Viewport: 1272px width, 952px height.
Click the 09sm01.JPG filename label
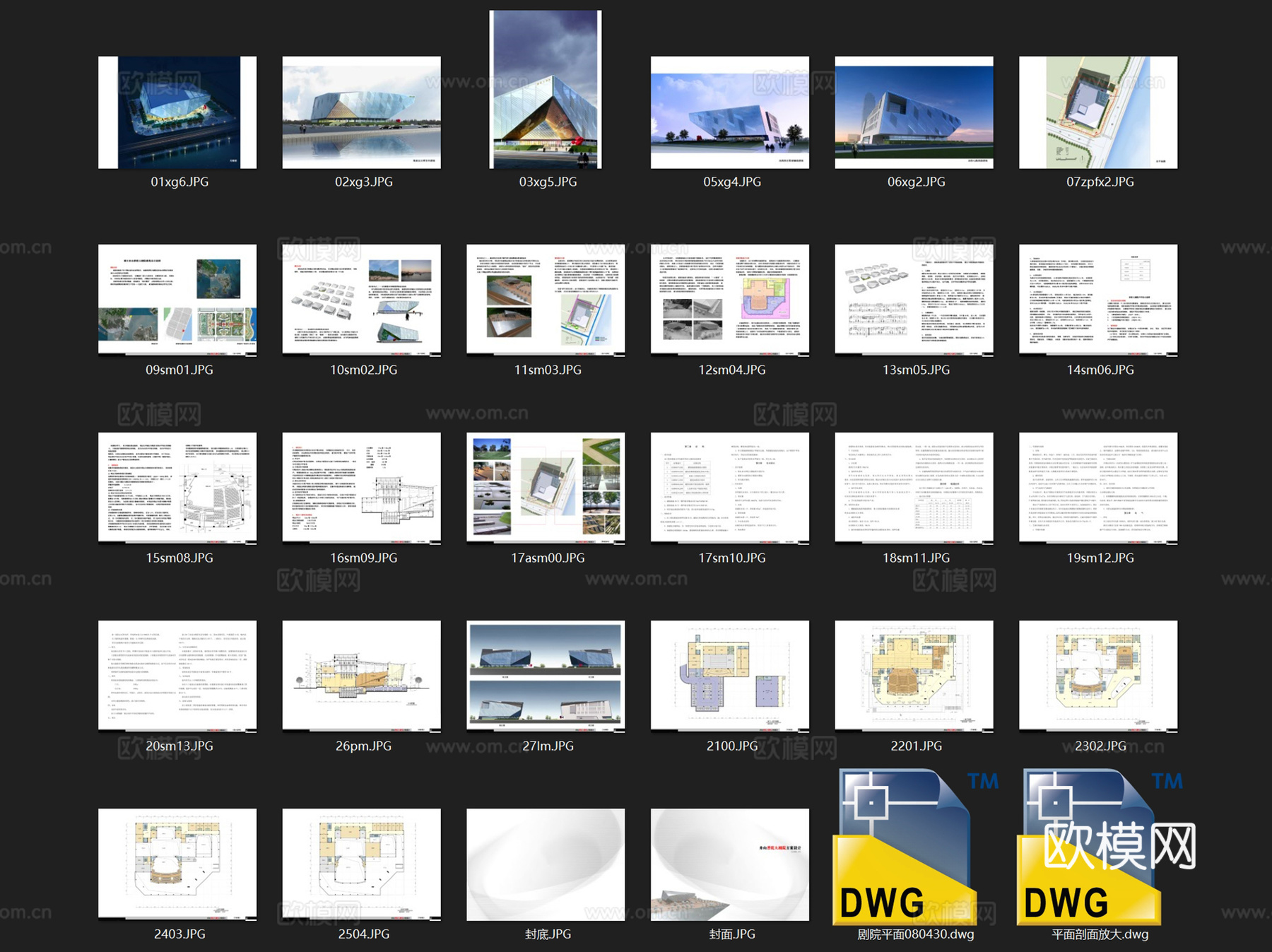180,369
